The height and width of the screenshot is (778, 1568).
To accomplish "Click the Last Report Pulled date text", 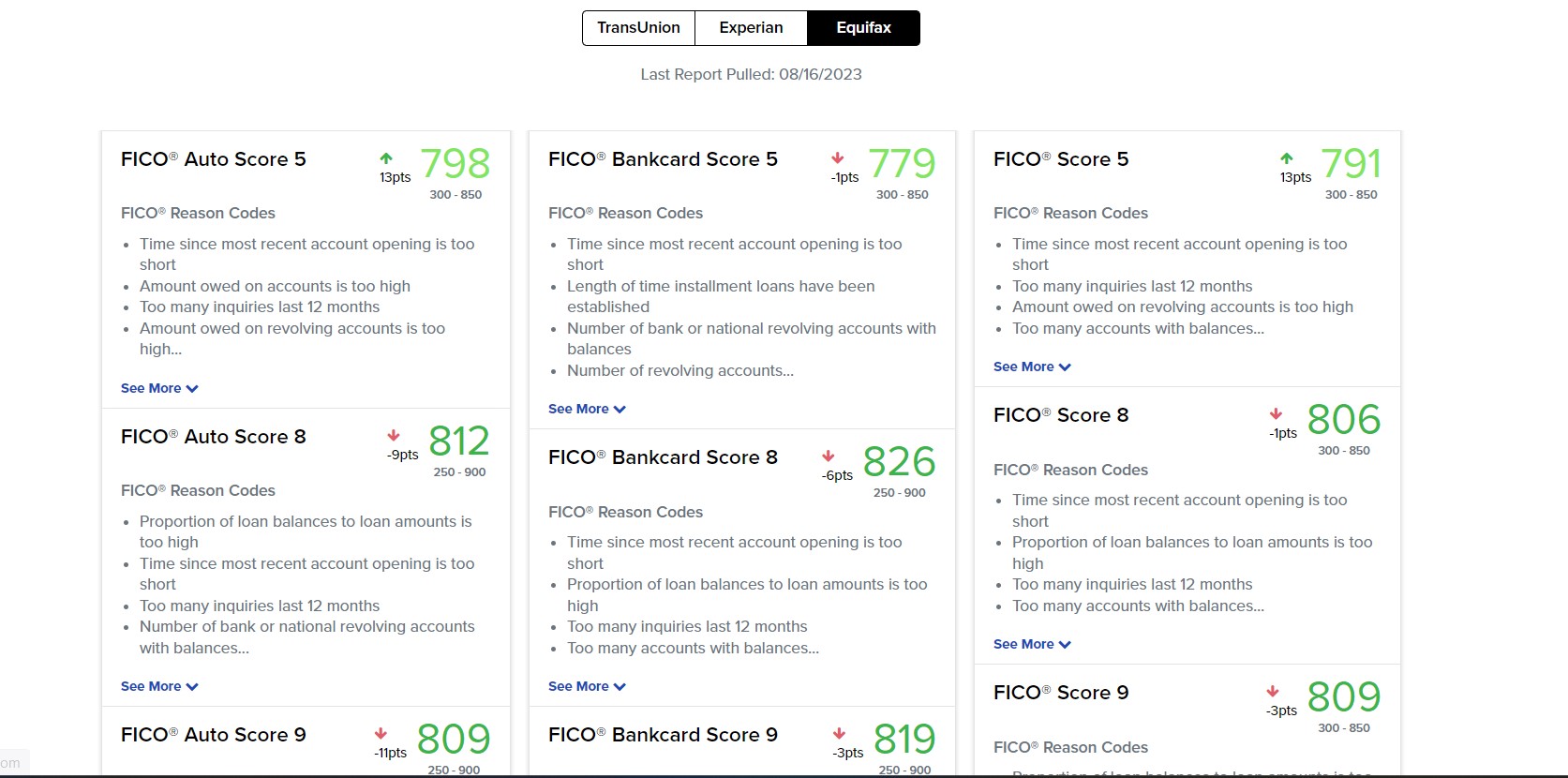I will (750, 74).
